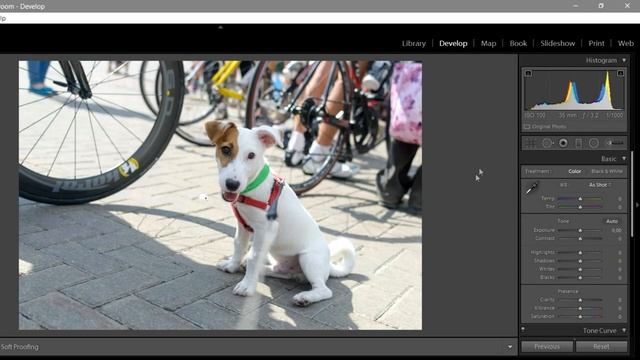Open the Map module
The height and width of the screenshot is (360, 640).
488,43
